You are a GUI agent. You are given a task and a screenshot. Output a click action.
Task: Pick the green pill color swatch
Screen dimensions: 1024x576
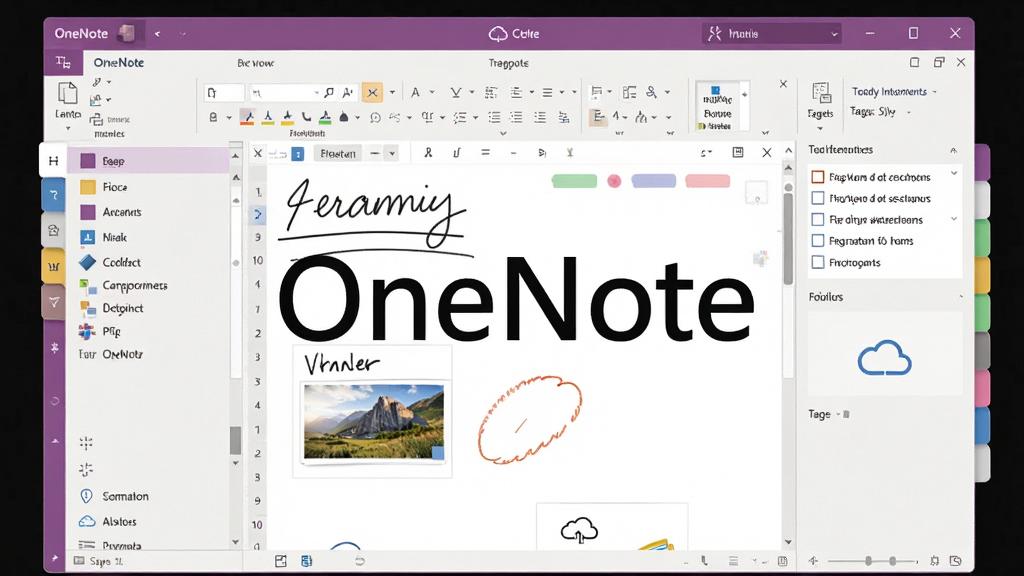pyautogui.click(x=574, y=181)
